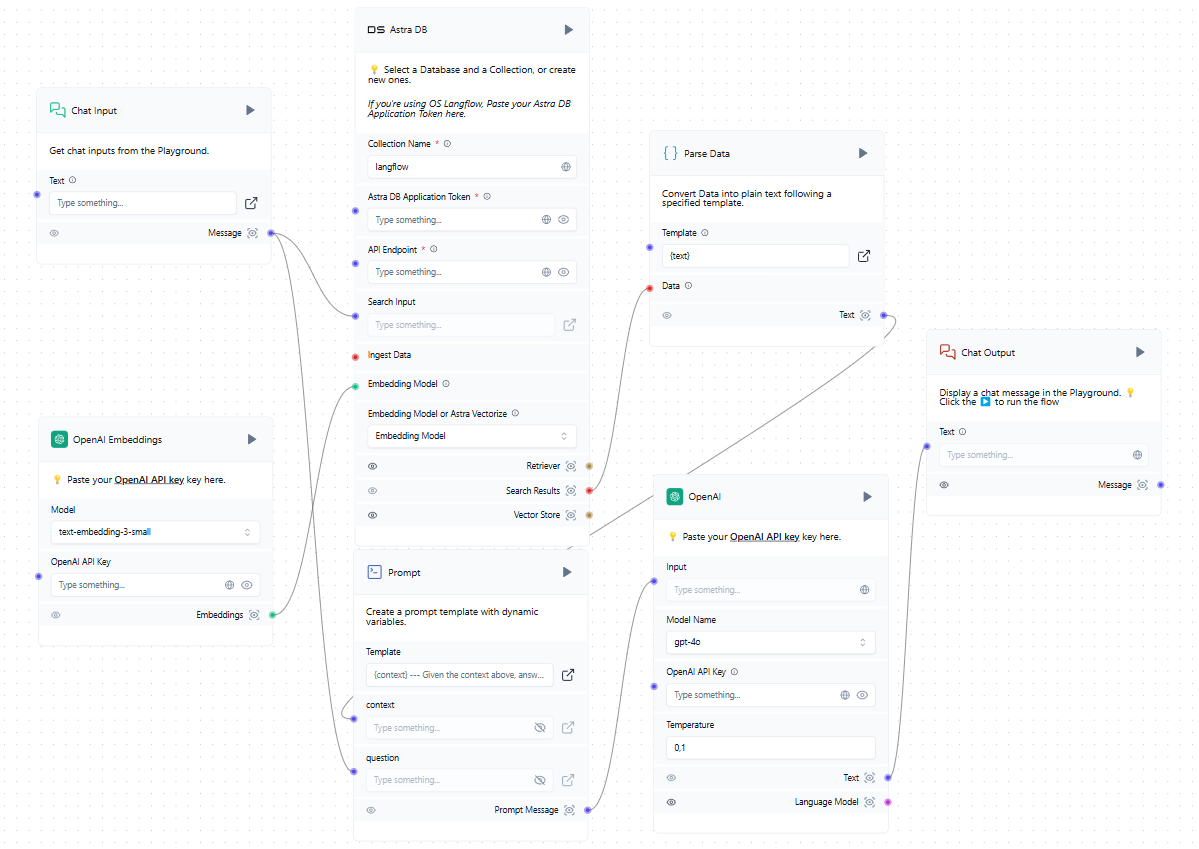
Task: Open expand icon for Search Input field
Action: coord(570,325)
